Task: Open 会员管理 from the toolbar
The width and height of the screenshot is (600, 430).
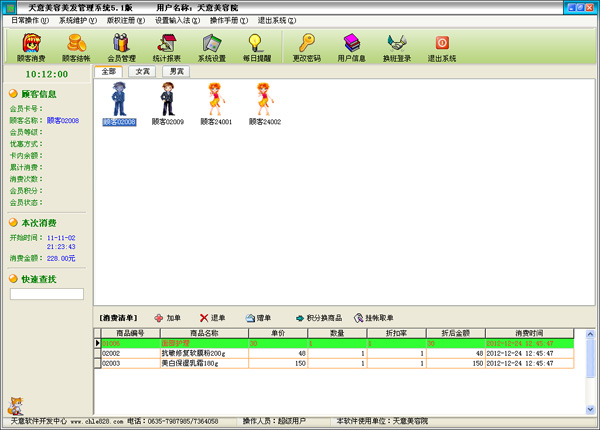Action: pos(121,47)
